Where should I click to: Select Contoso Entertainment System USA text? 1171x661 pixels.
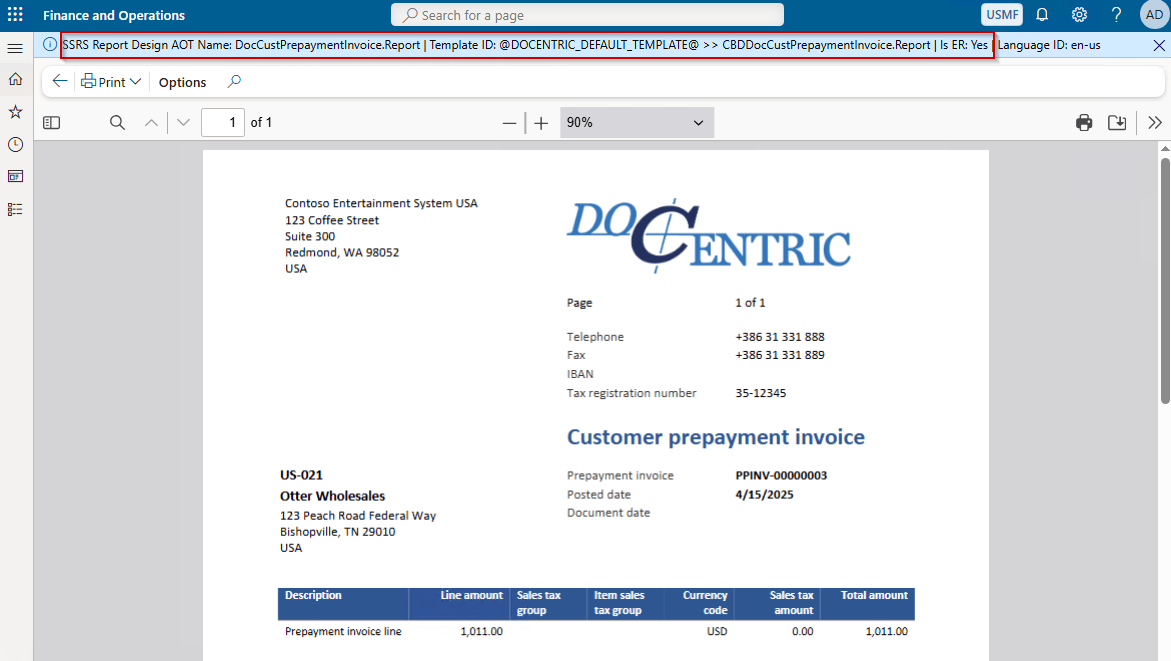coord(381,203)
